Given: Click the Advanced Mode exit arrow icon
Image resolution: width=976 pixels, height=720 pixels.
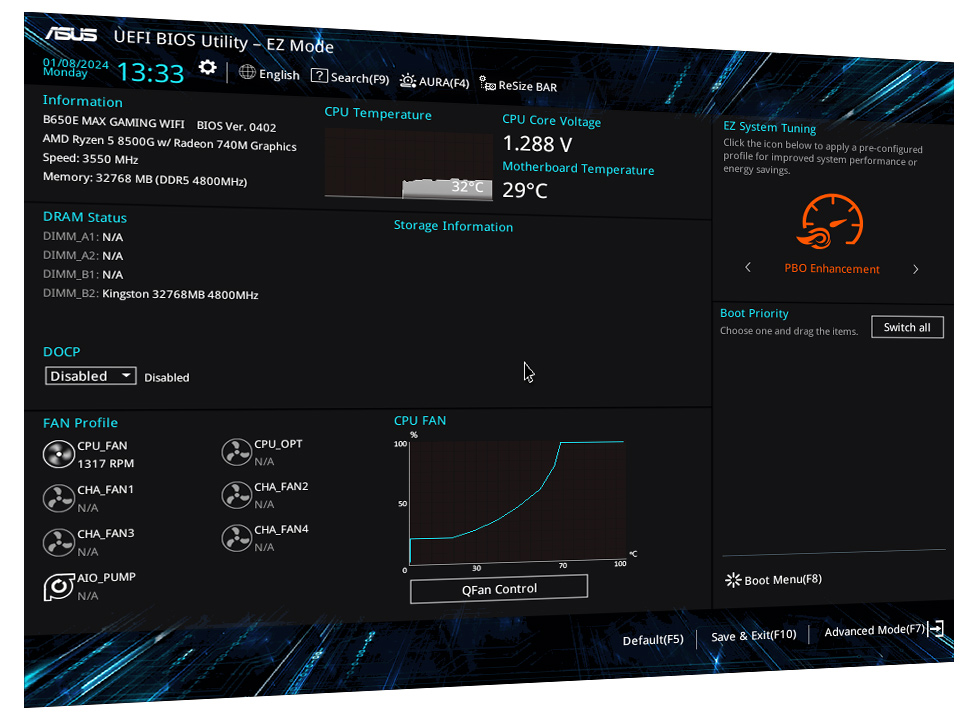Looking at the screenshot, I should coord(936,629).
